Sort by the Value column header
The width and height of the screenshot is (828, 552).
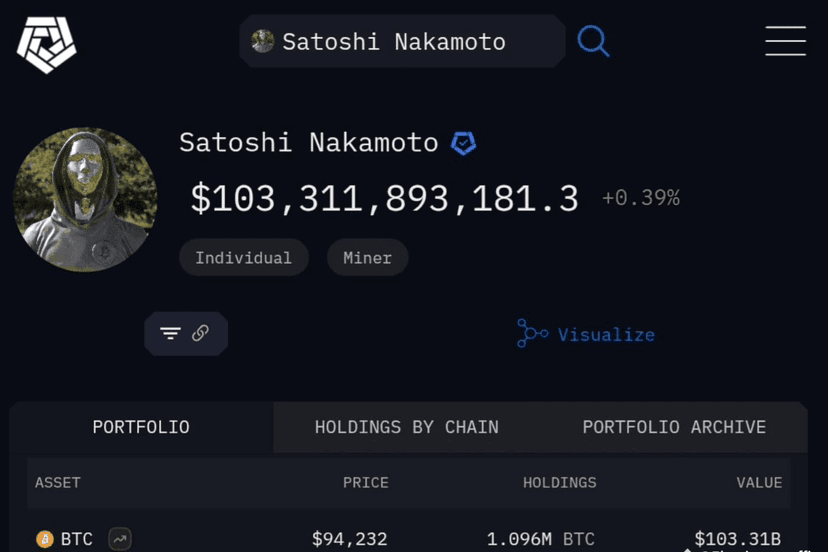click(x=759, y=483)
